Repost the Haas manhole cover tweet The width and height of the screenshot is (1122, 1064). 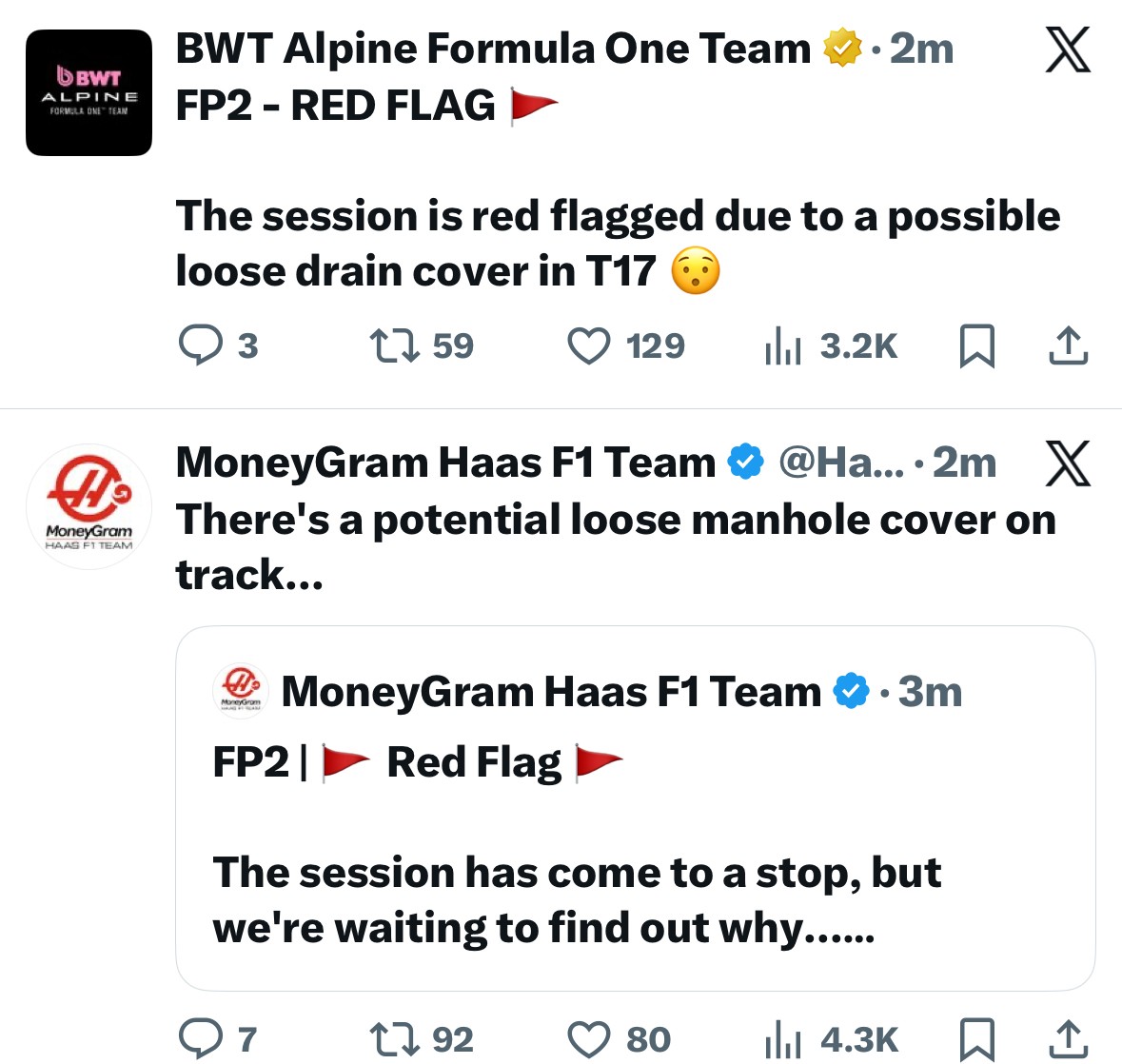click(x=395, y=1039)
